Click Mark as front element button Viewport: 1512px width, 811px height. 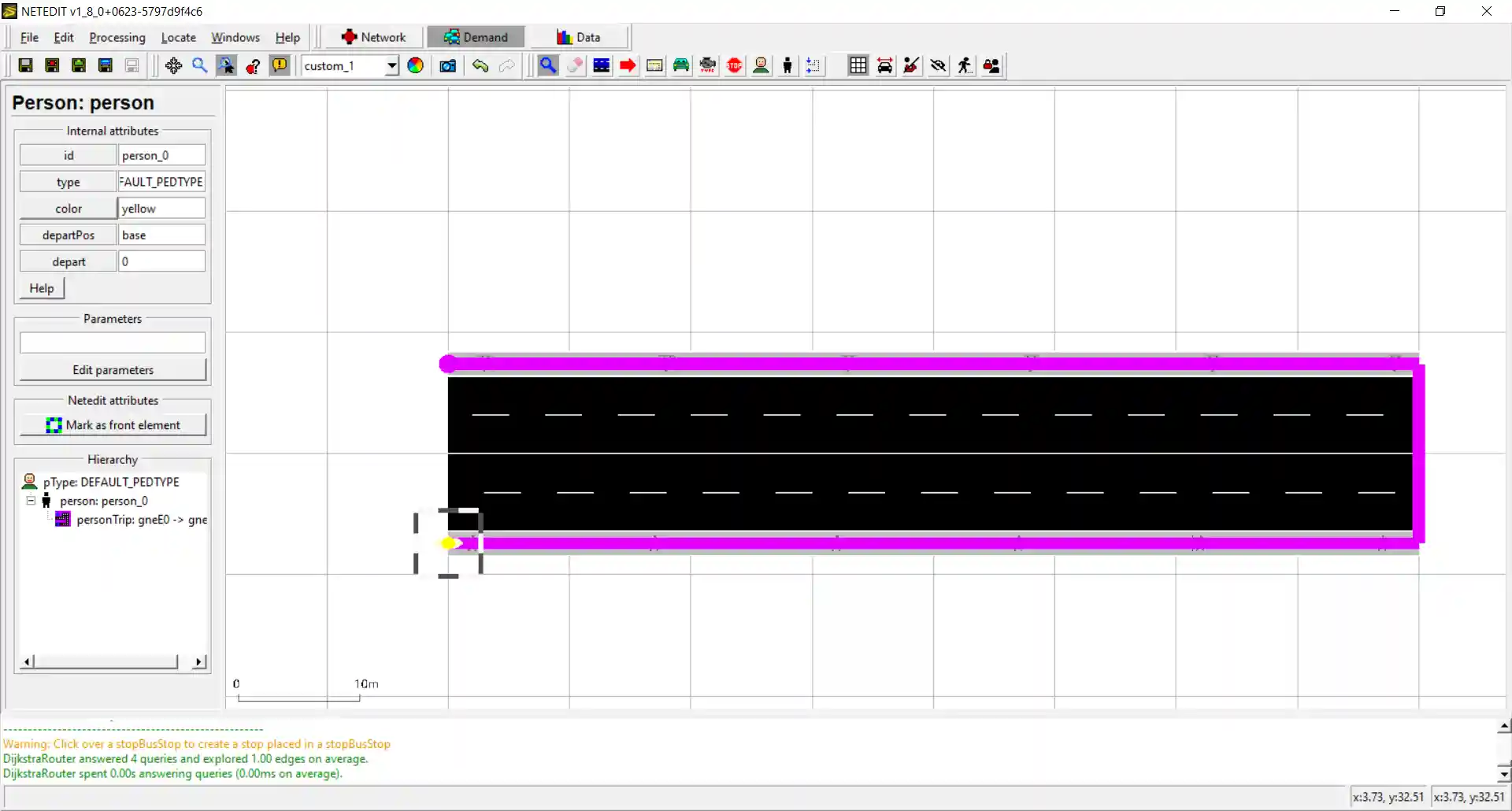[x=113, y=425]
